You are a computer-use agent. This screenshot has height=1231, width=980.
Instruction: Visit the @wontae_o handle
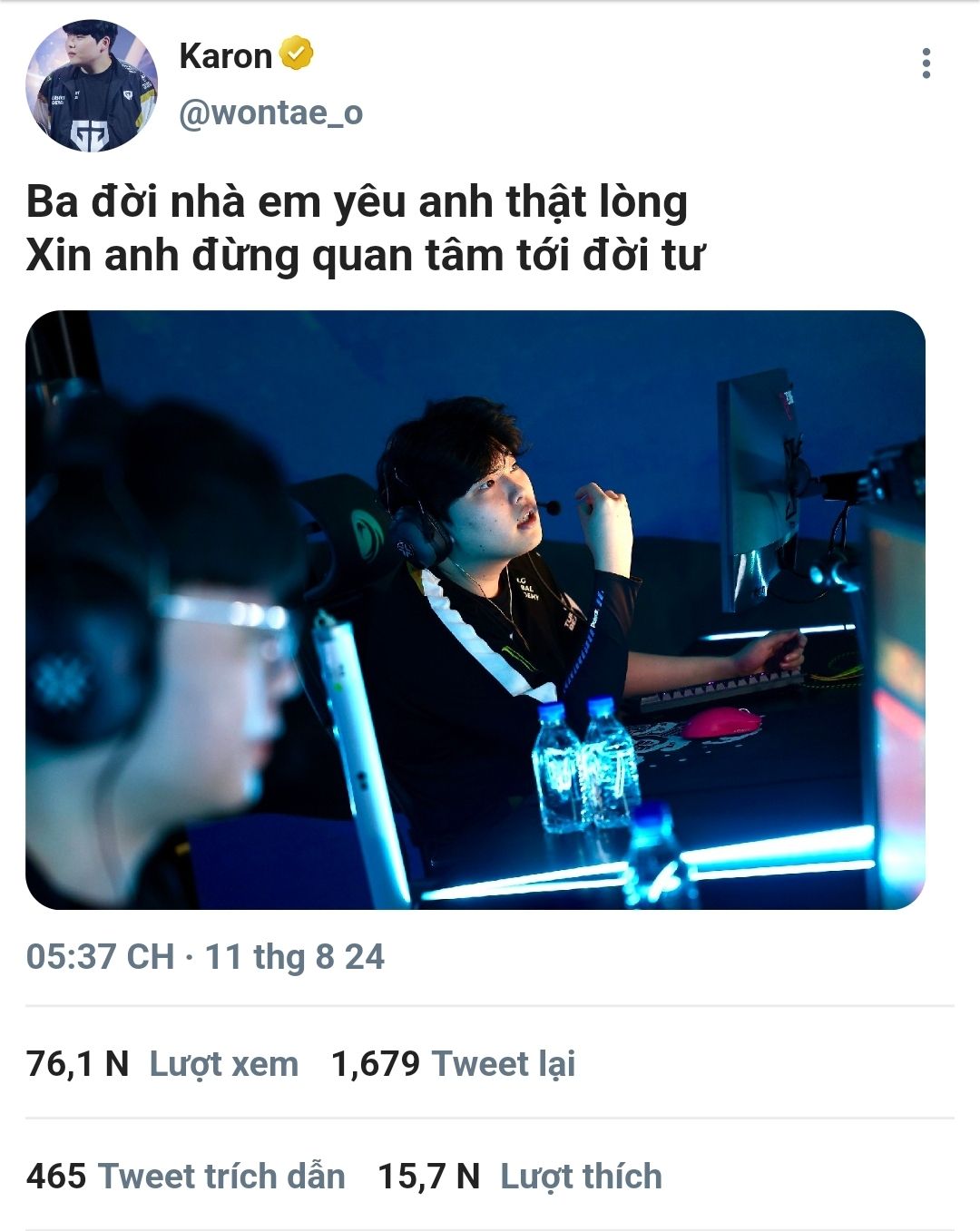click(270, 112)
